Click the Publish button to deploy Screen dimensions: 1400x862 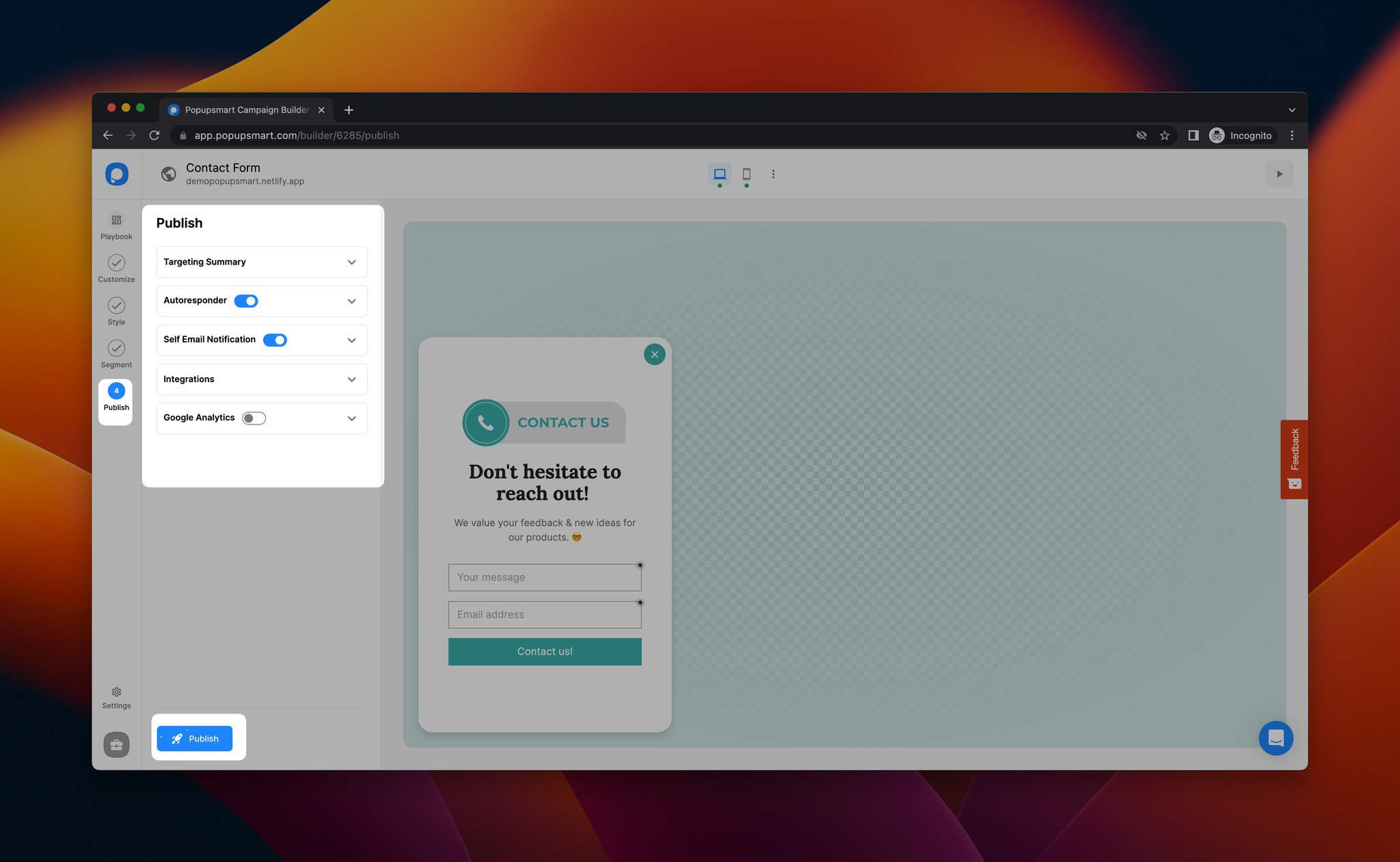coord(195,738)
